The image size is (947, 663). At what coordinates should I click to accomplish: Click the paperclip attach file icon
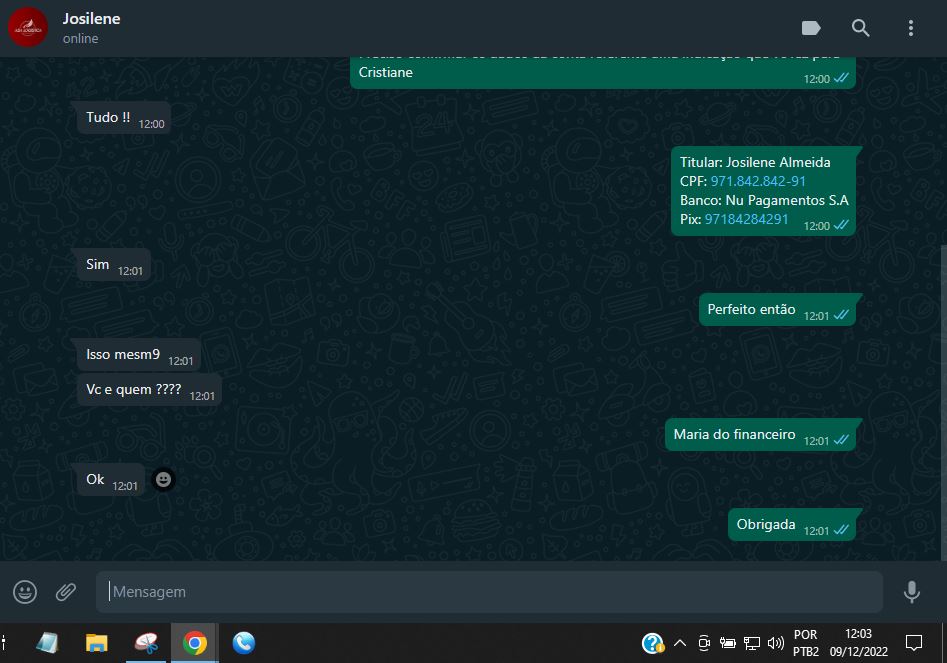(x=66, y=592)
